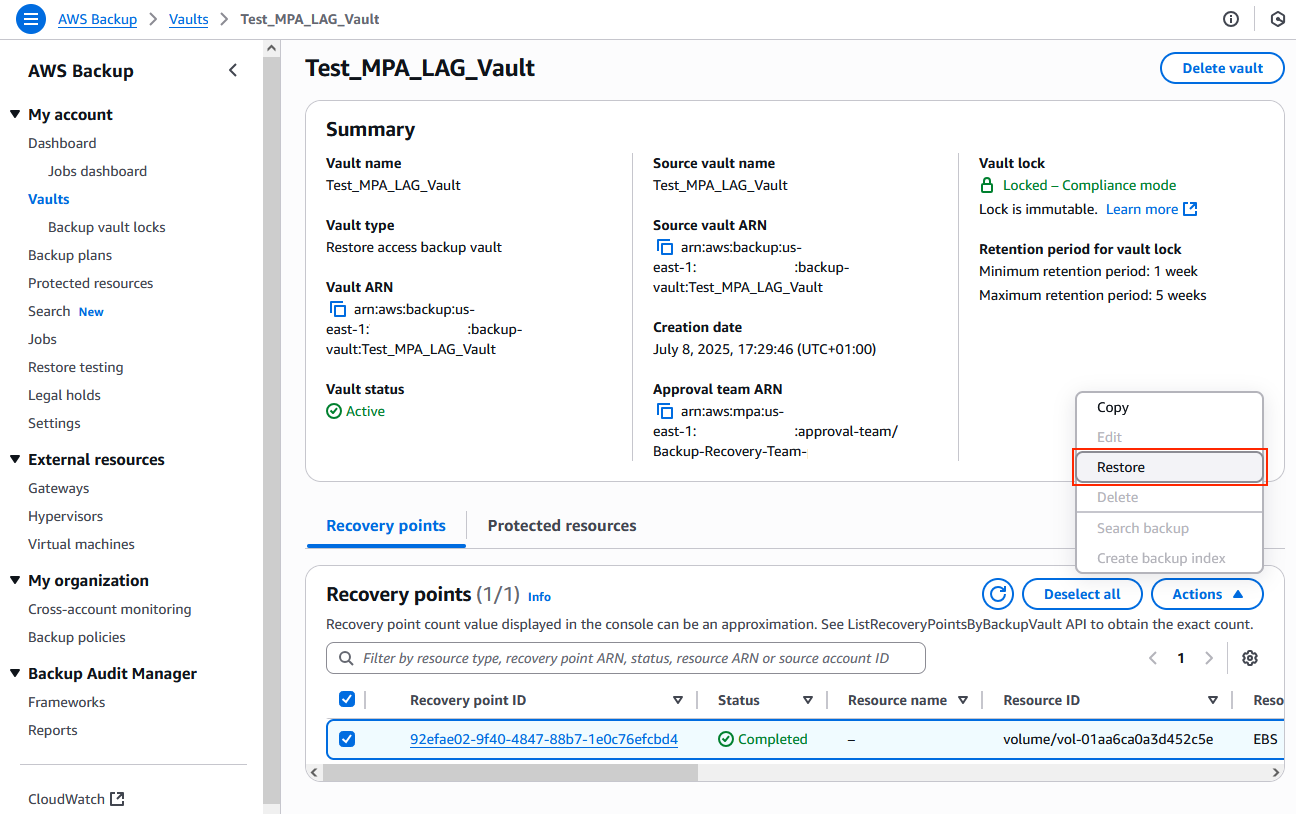1296x814 pixels.
Task: Click page number 1 in pagination
Action: coord(1181,658)
